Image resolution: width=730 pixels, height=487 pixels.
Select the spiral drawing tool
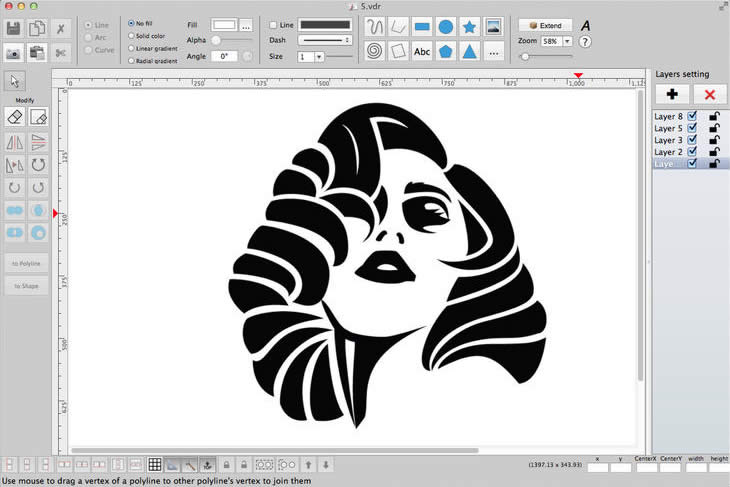coord(374,51)
